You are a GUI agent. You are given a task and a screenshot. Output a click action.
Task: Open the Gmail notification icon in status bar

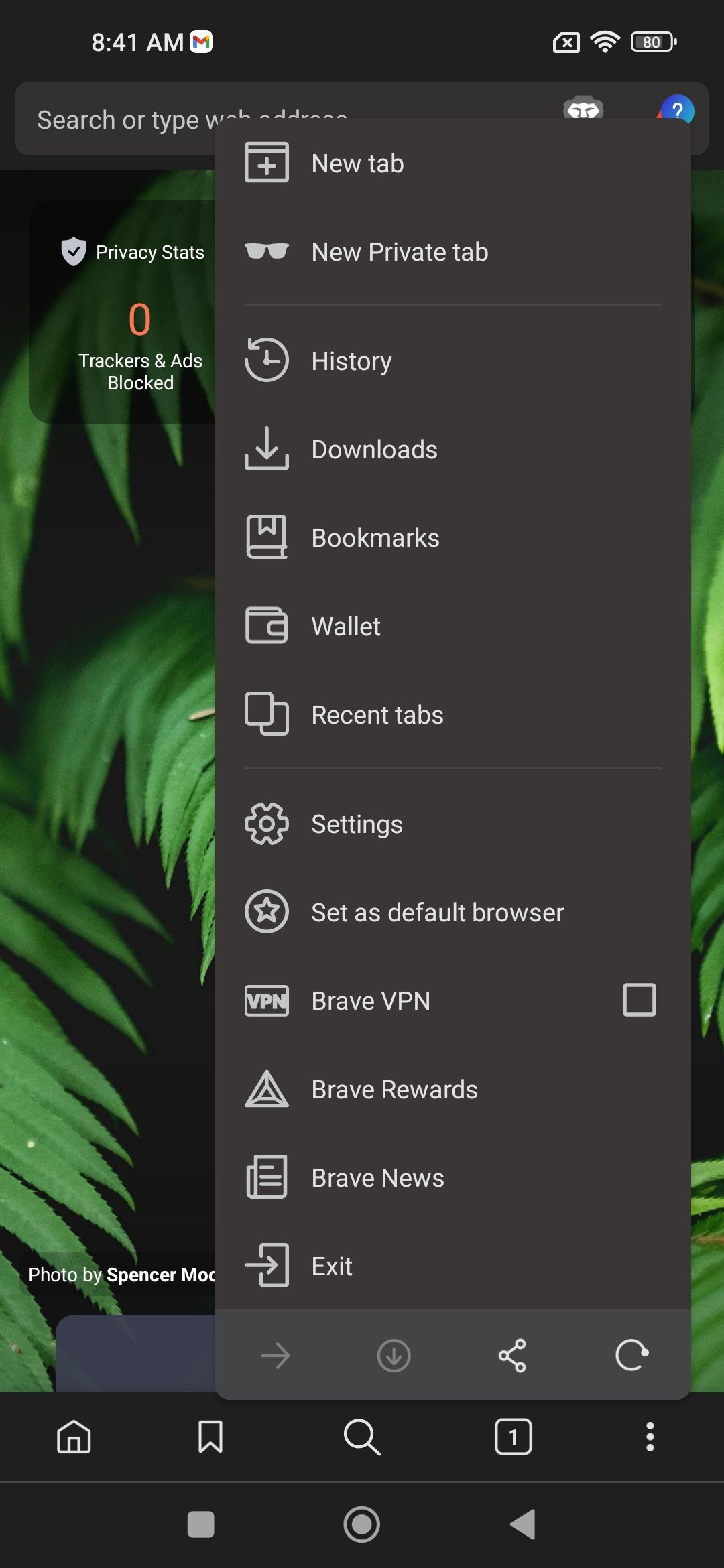(x=201, y=42)
